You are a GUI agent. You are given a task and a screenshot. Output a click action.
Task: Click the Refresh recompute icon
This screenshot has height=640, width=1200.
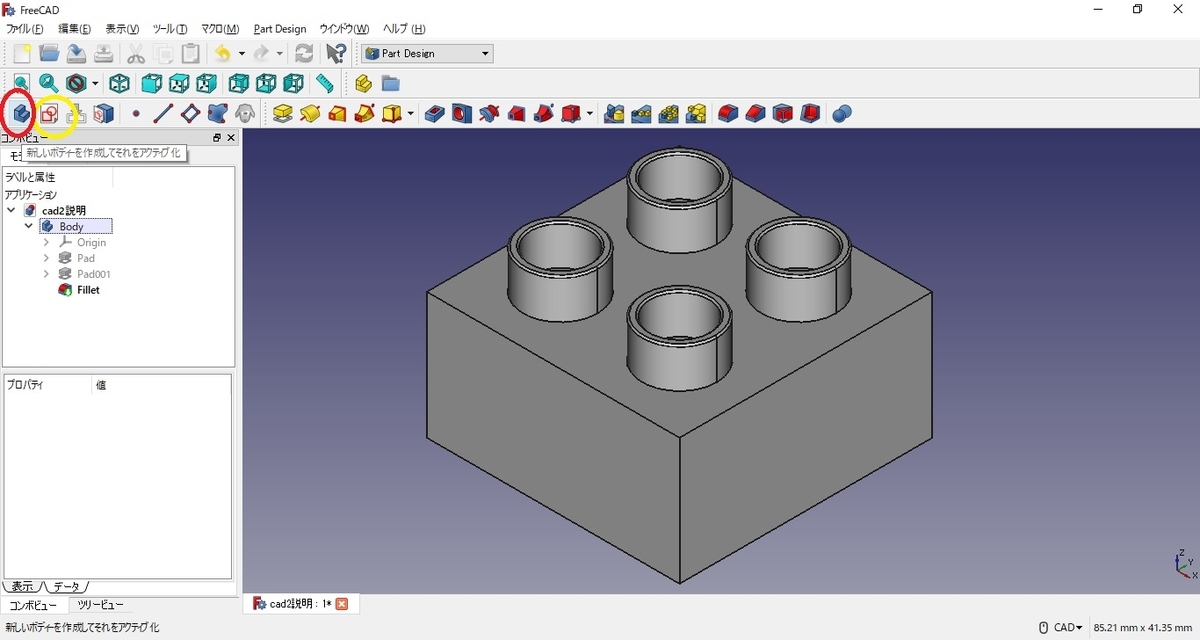tap(304, 53)
